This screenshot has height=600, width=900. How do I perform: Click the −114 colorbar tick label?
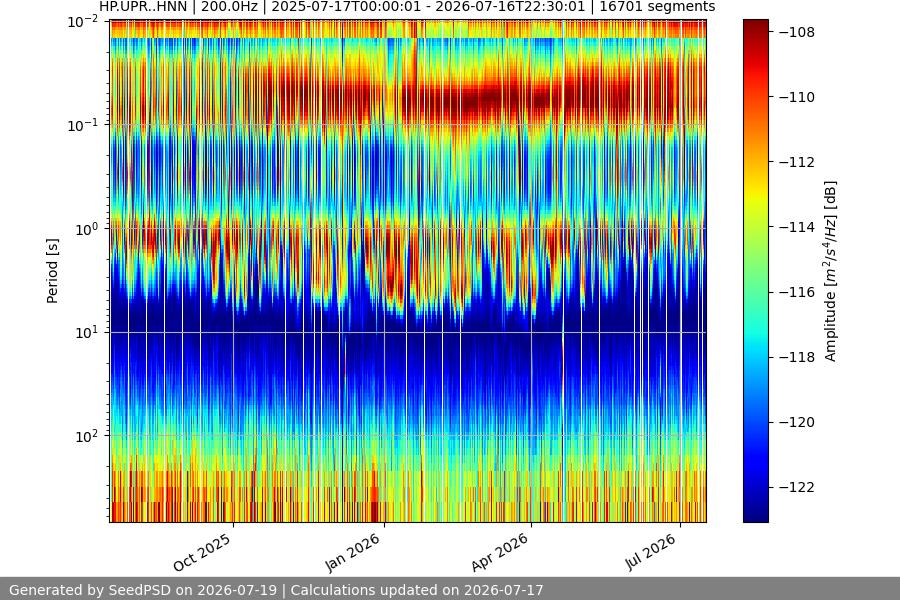pos(797,227)
